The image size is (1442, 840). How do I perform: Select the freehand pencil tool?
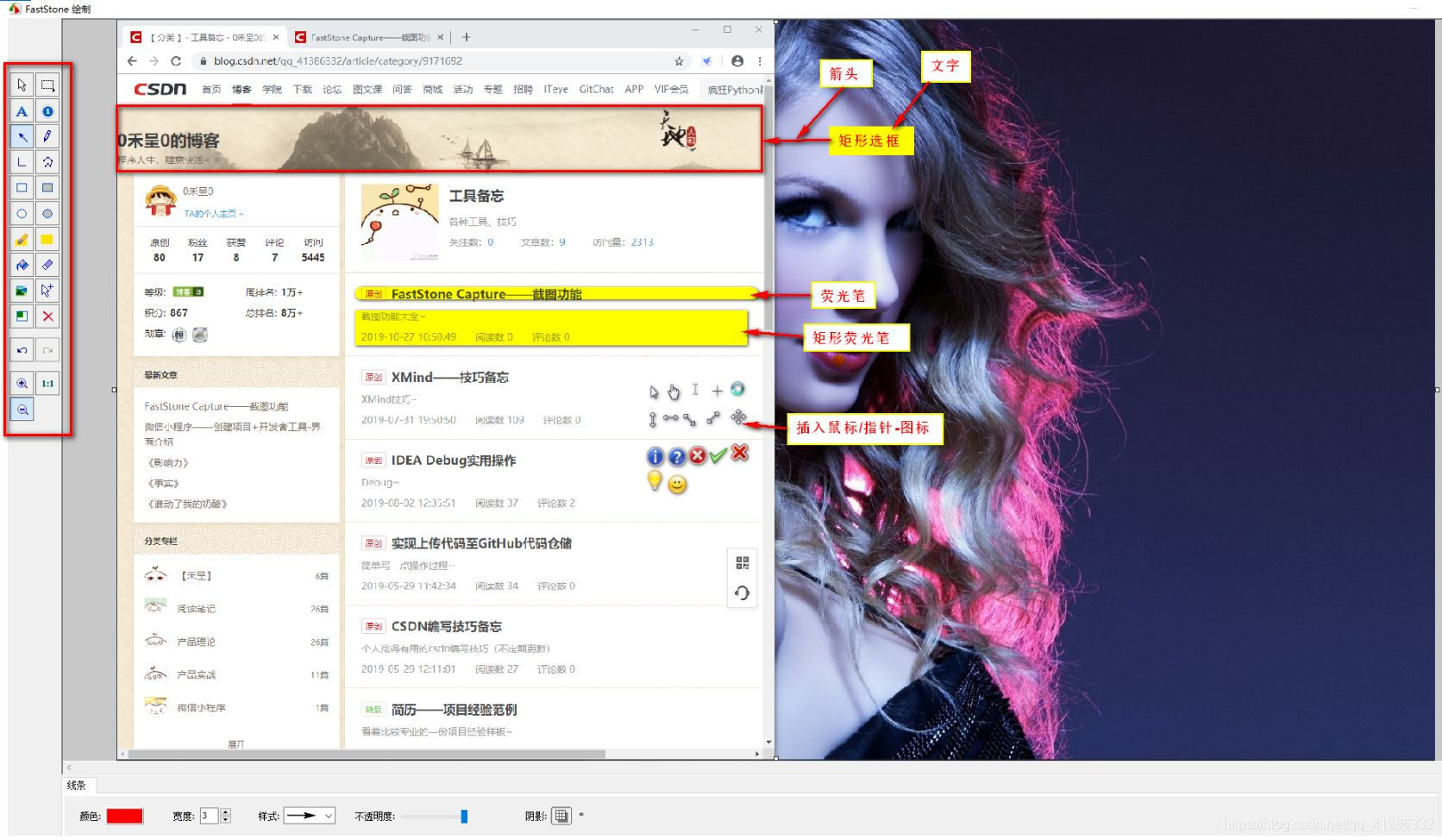(x=47, y=136)
